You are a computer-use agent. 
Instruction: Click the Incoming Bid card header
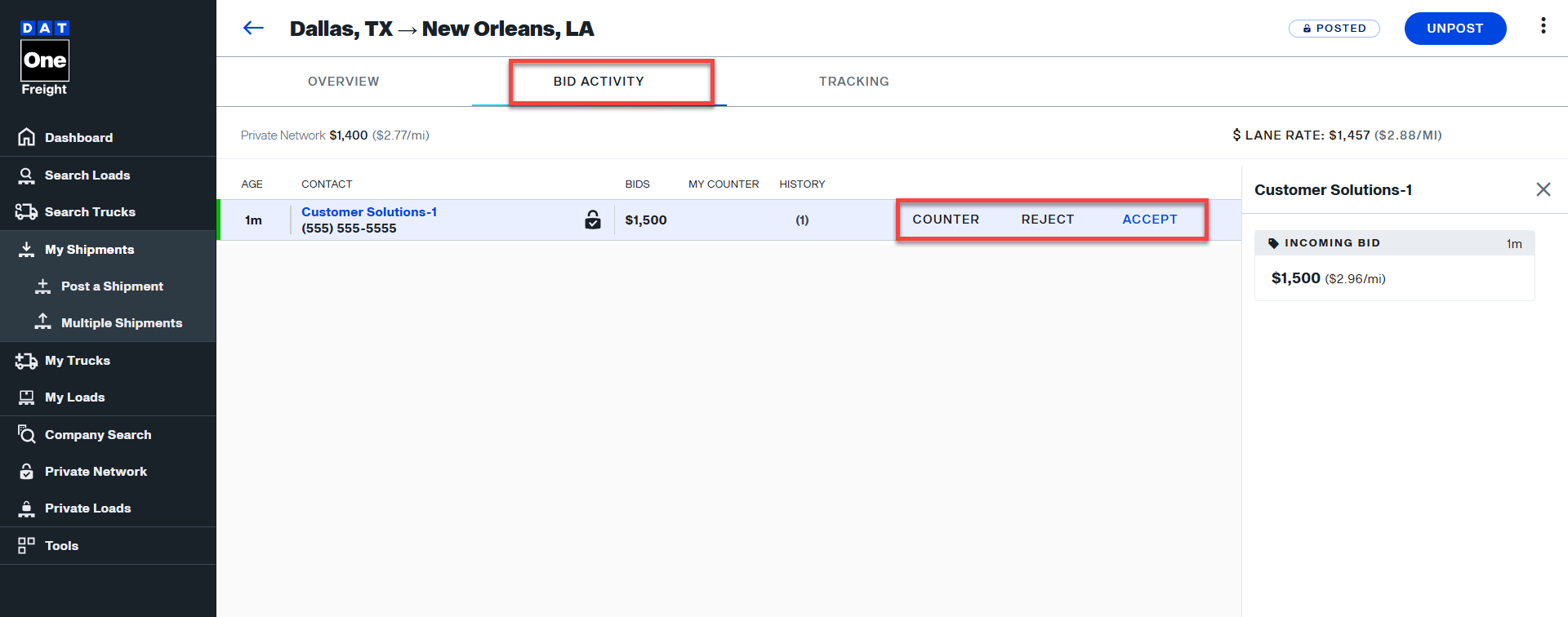point(1395,243)
